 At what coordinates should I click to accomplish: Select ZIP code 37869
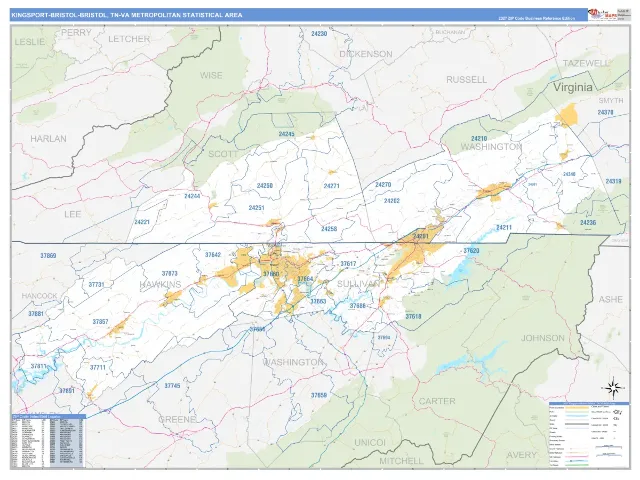point(48,256)
